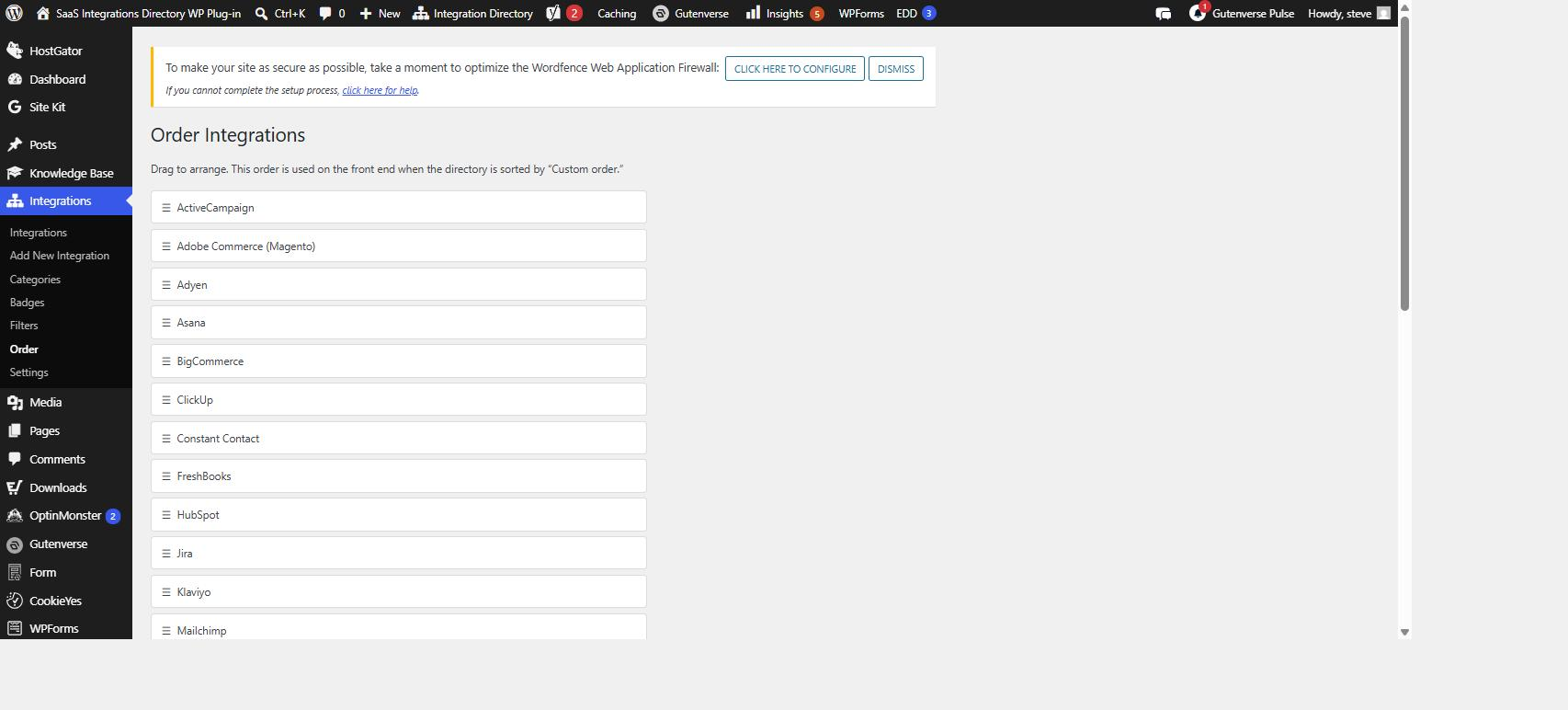Screen dimensions: 1568x710
Task: Click Integration Directory sitemap icon
Action: tap(420, 13)
